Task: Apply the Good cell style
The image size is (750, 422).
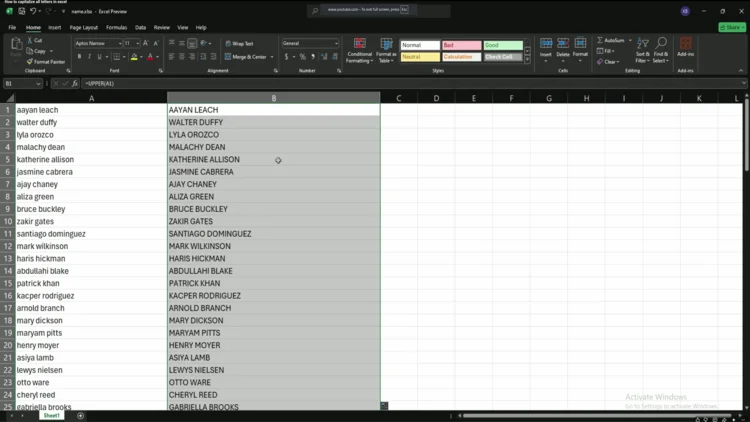Action: coord(503,45)
